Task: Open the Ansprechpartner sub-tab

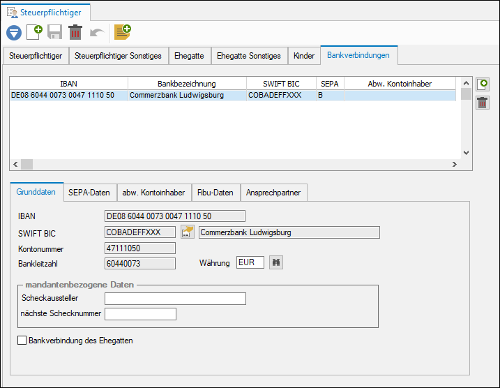Action: click(273, 193)
